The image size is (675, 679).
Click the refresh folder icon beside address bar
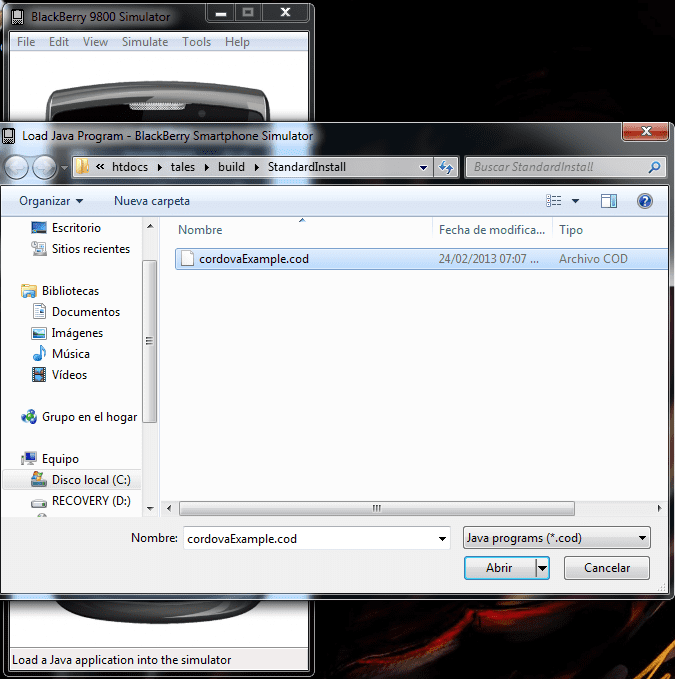coord(446,167)
